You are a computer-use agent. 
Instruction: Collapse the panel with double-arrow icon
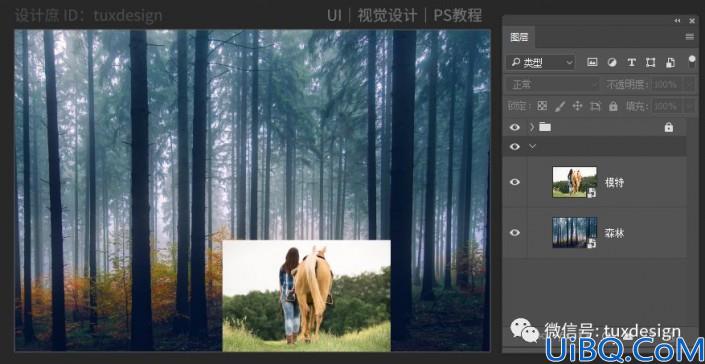[x=677, y=21]
